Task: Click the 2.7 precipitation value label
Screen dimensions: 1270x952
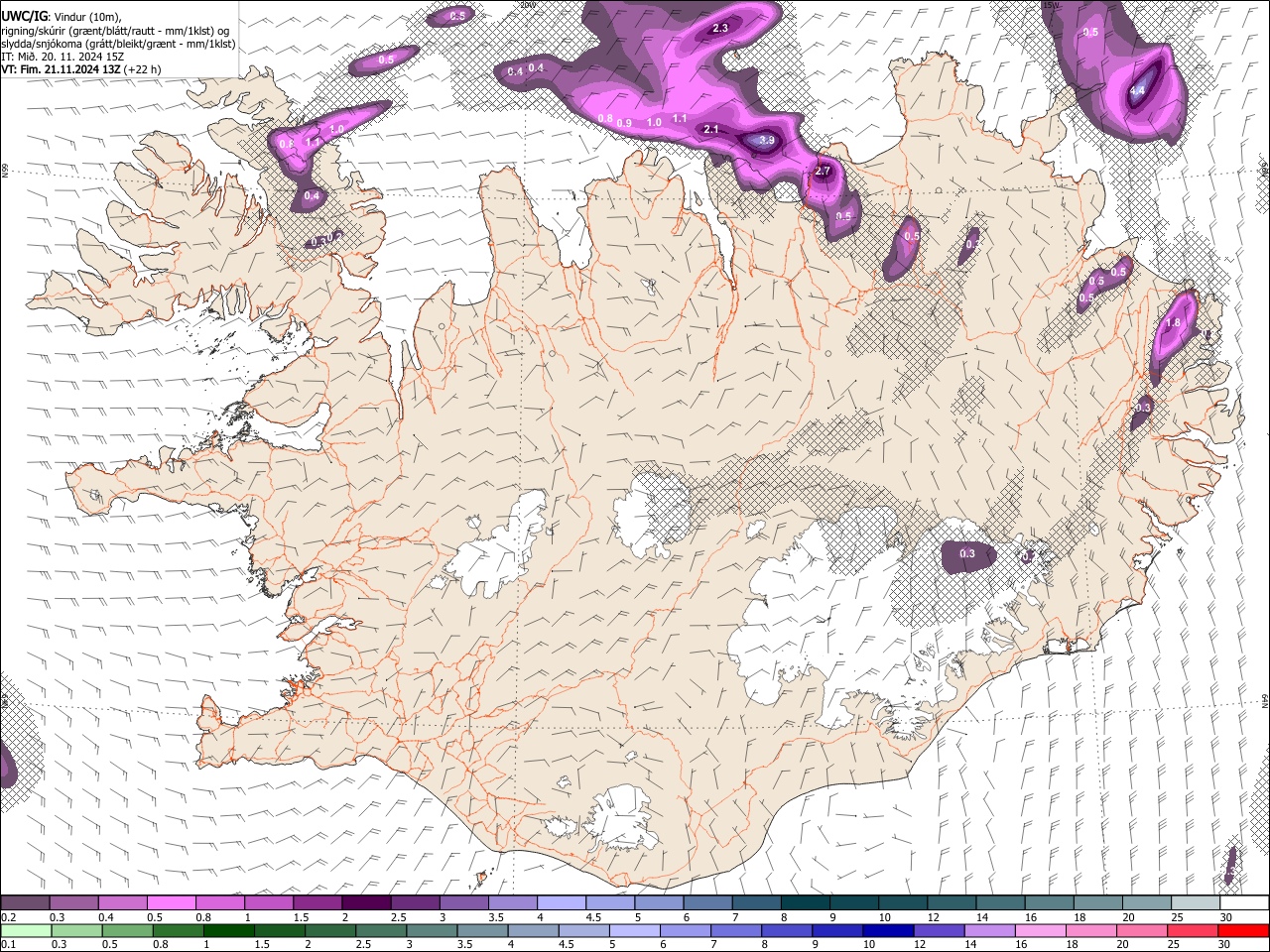Action: 822,172
